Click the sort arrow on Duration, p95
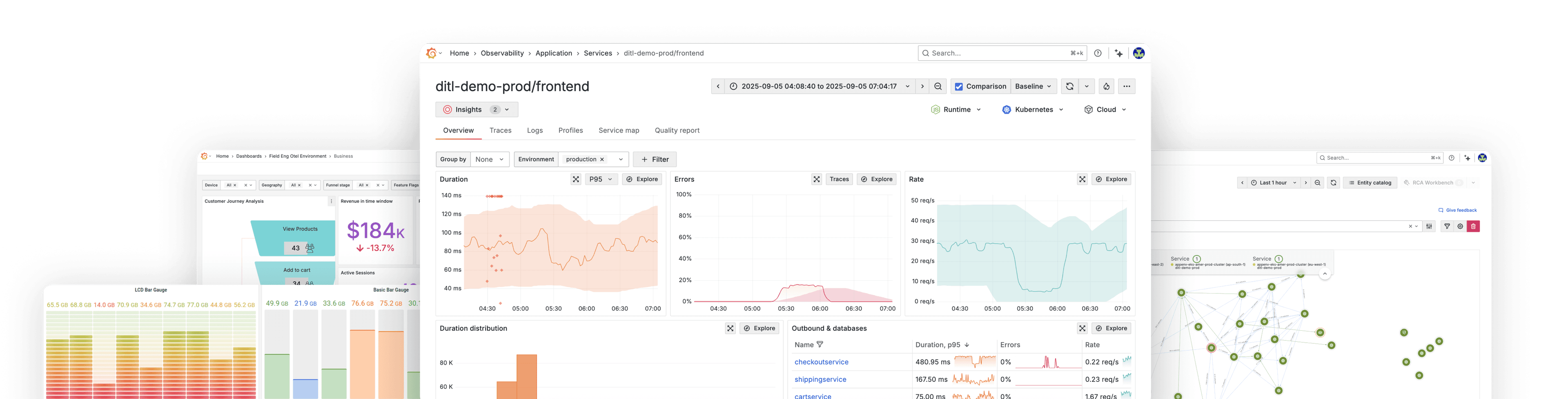The width and height of the screenshot is (1568, 399). point(967,345)
